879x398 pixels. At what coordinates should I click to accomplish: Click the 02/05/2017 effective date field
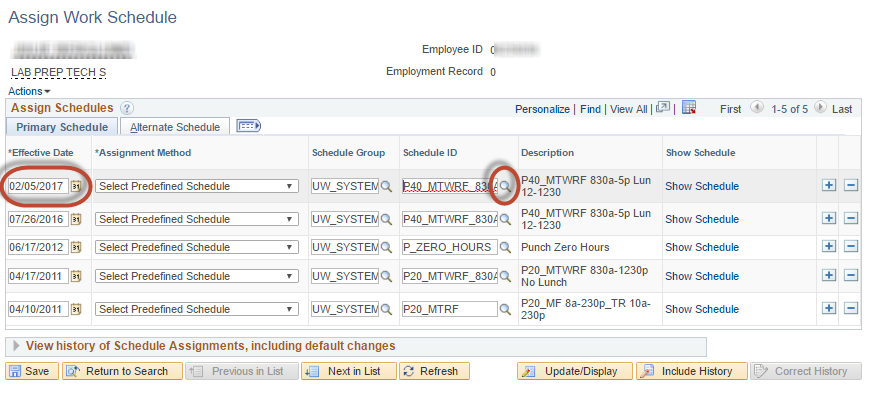(38, 186)
